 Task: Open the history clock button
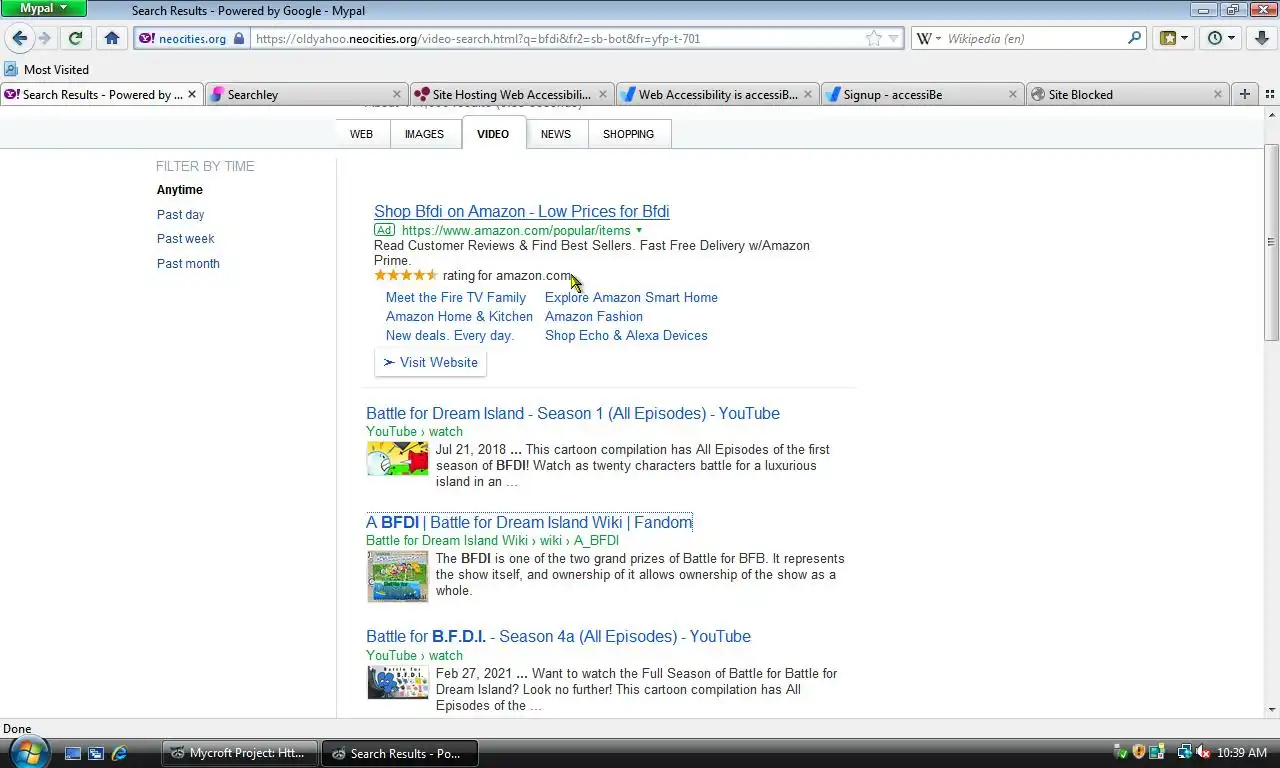click(1221, 38)
